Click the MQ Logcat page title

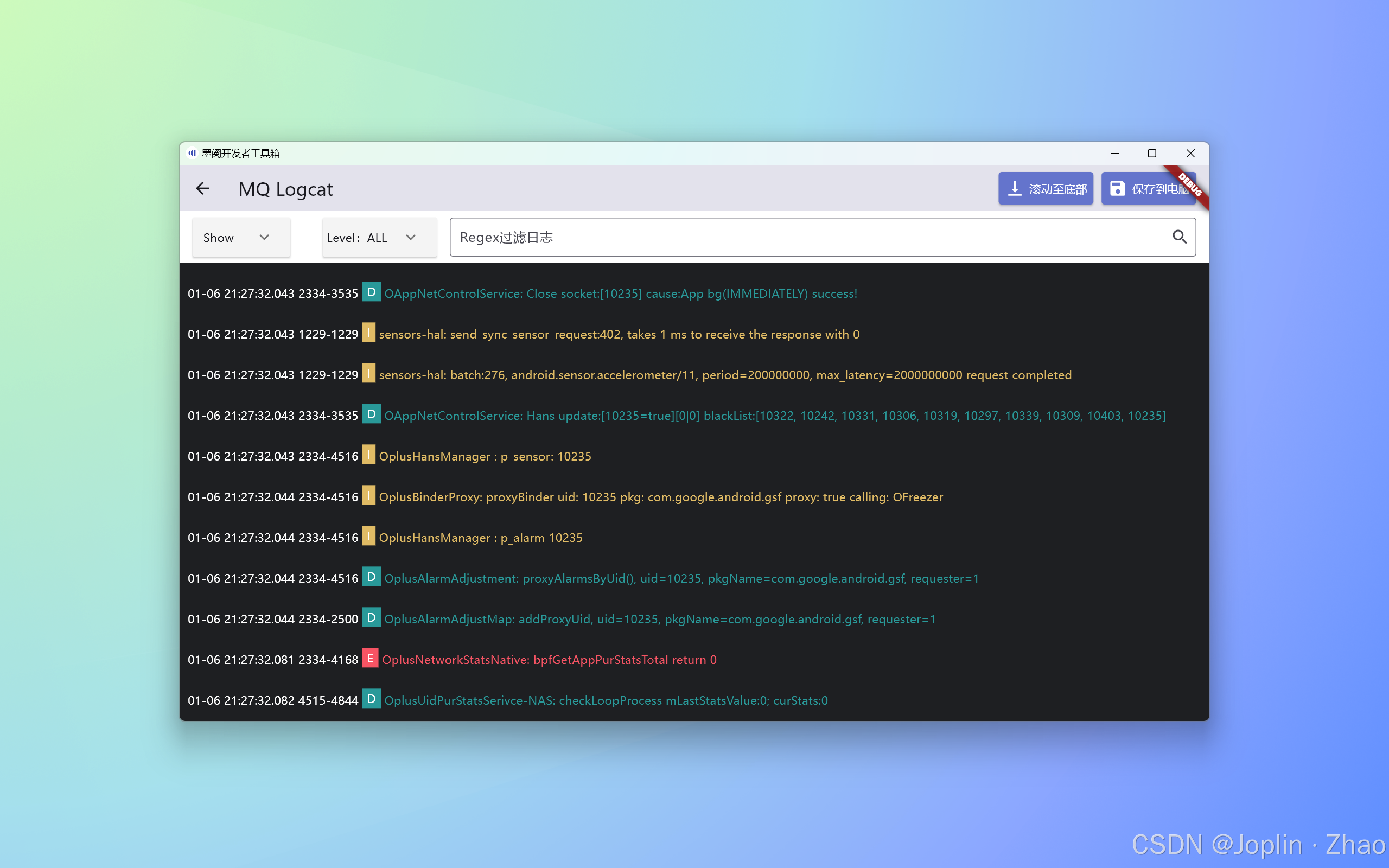pyautogui.click(x=285, y=189)
